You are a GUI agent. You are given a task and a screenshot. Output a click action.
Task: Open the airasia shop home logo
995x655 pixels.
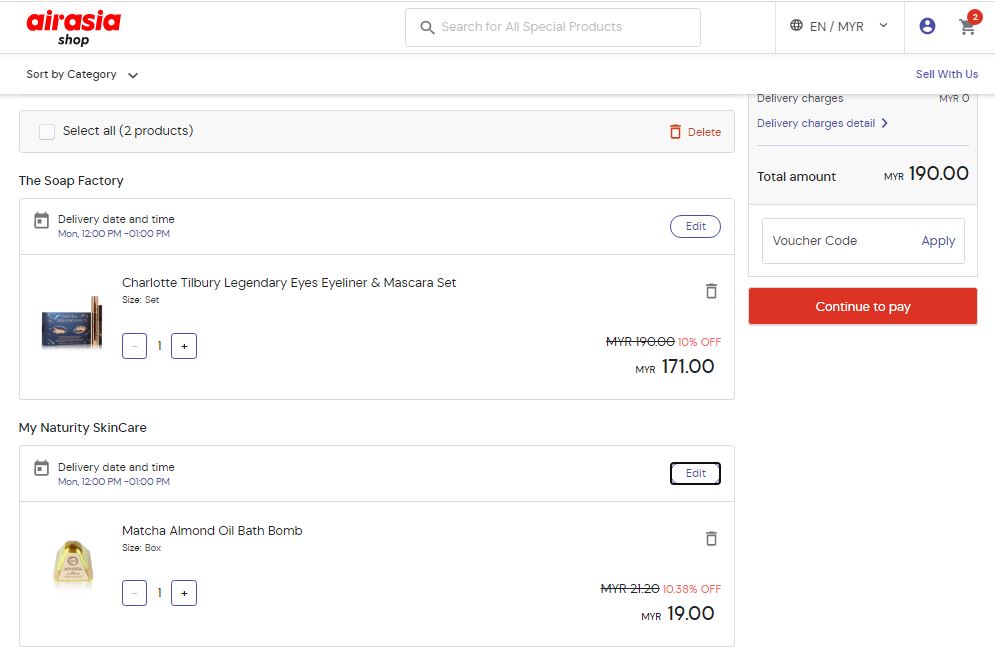click(73, 28)
